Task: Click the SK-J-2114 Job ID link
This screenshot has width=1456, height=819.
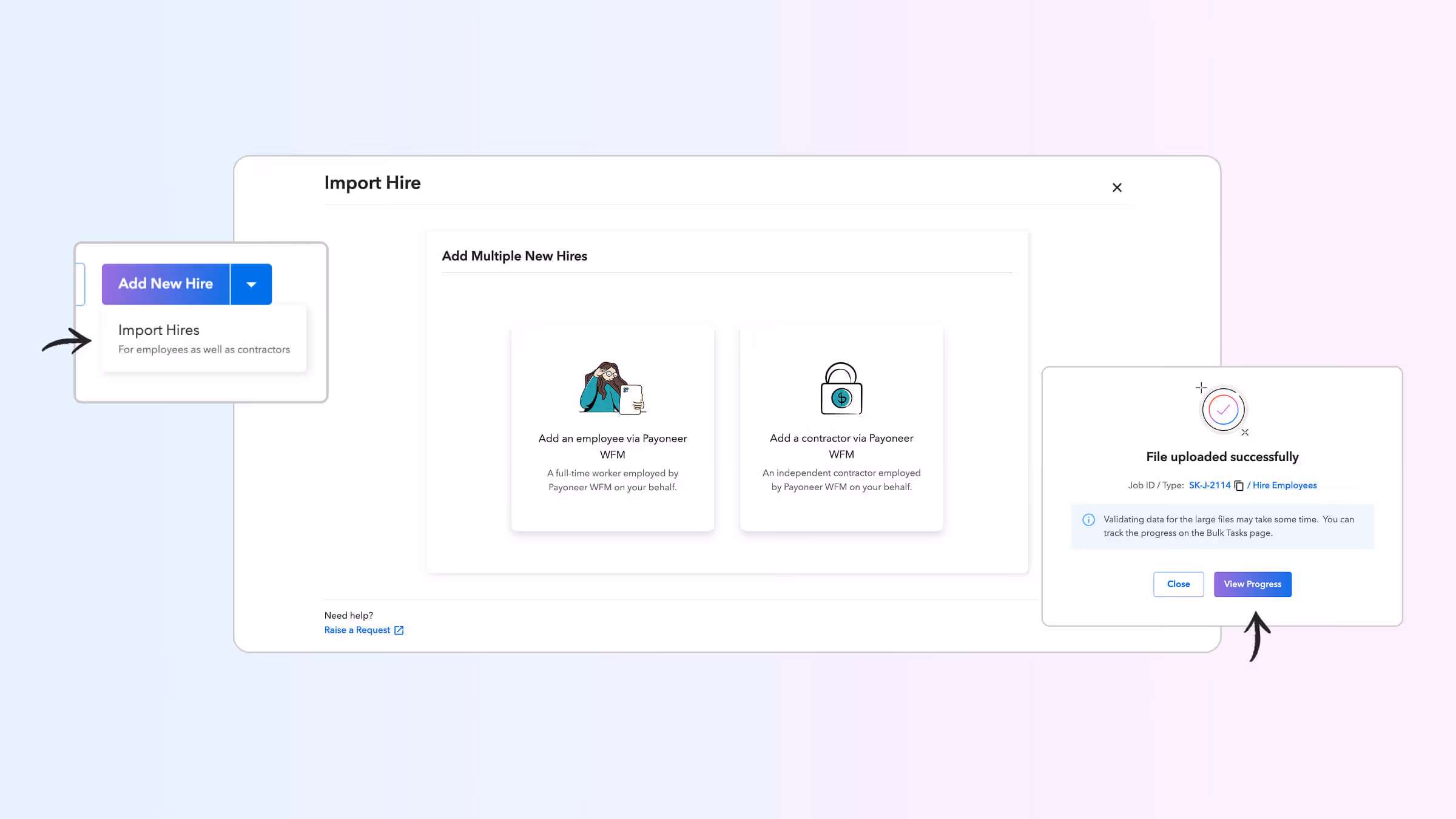Action: (1209, 485)
